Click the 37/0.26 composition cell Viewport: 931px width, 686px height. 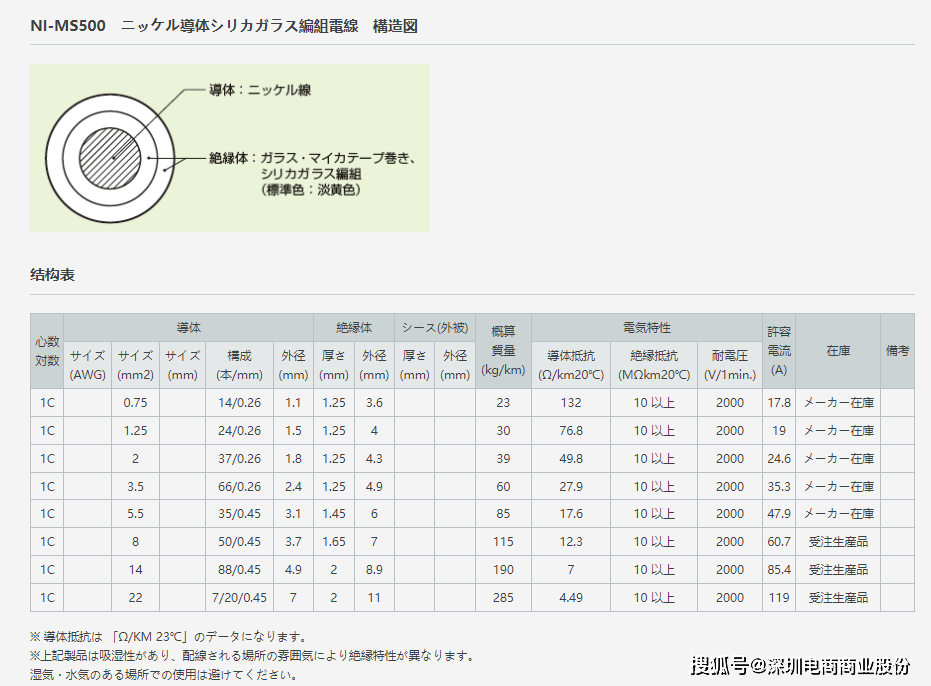point(239,459)
